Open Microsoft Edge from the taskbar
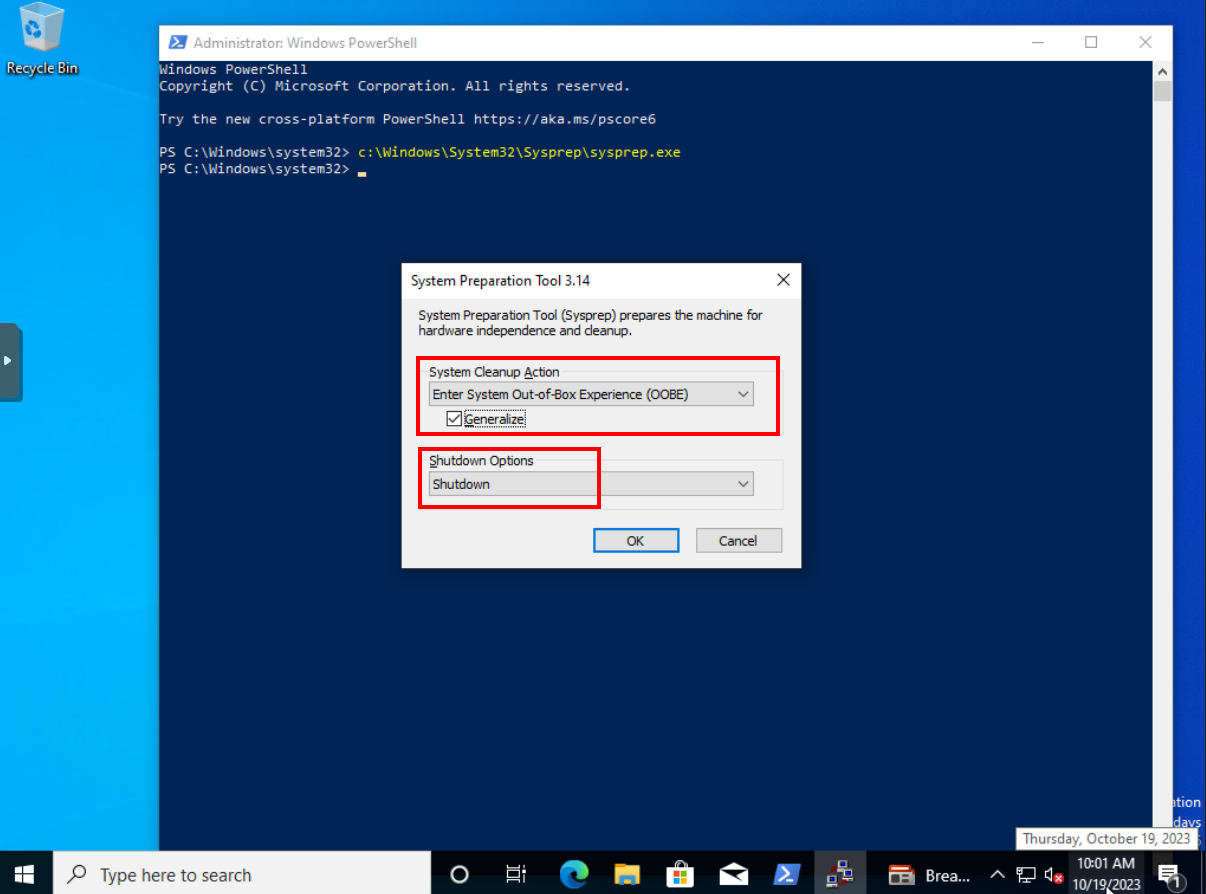1206x894 pixels. [574, 874]
